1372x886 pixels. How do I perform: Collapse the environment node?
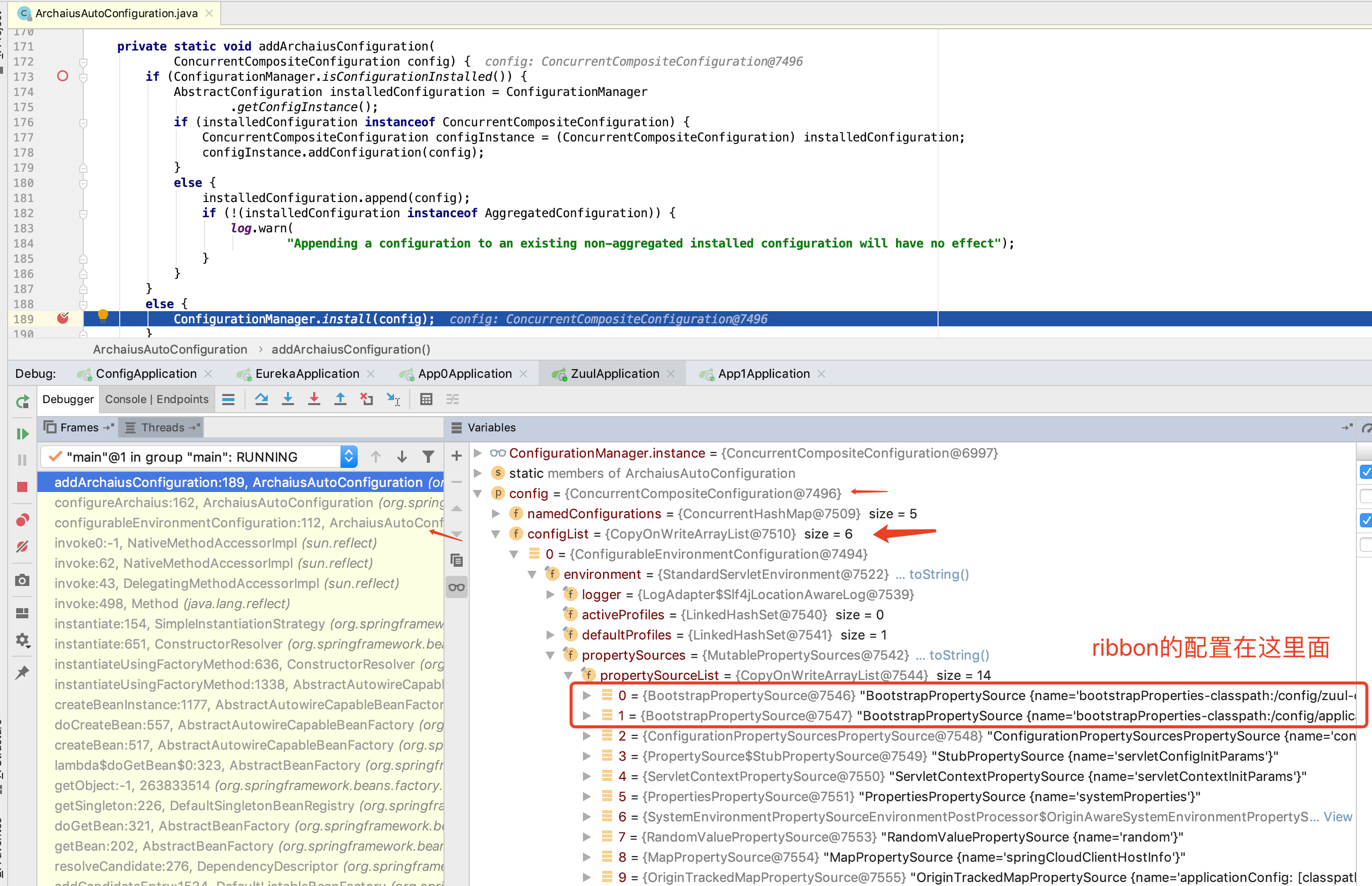click(x=532, y=574)
